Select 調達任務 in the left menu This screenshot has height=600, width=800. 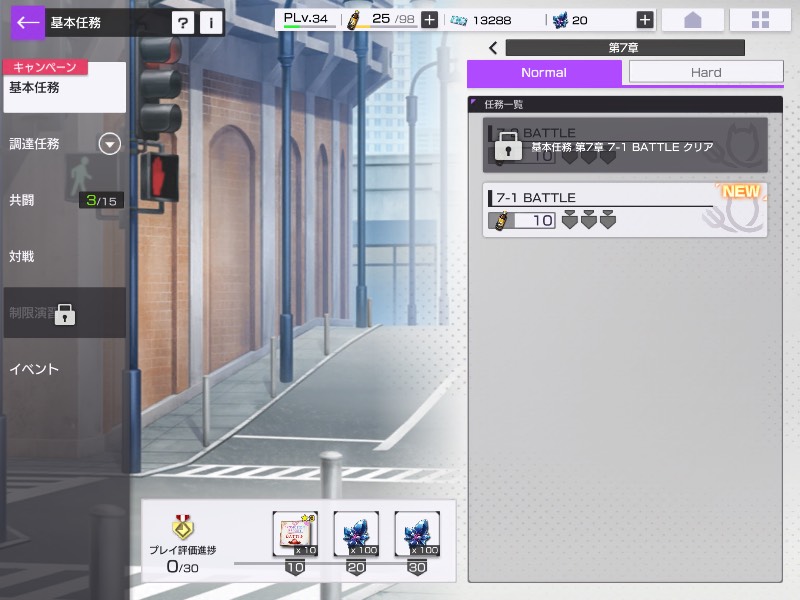[x=34, y=144]
